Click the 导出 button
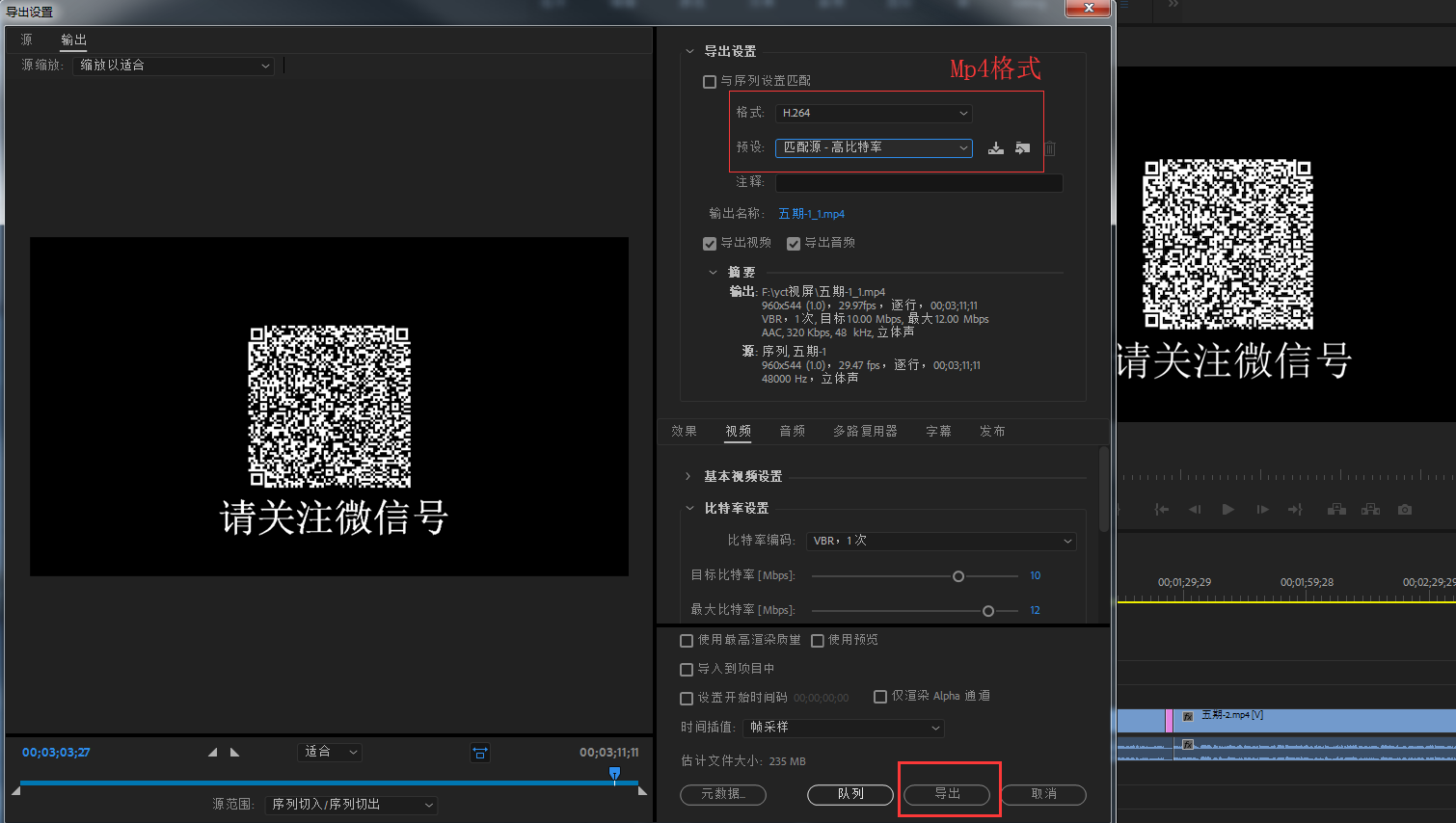Screen dimensions: 1456x823 click(947, 794)
